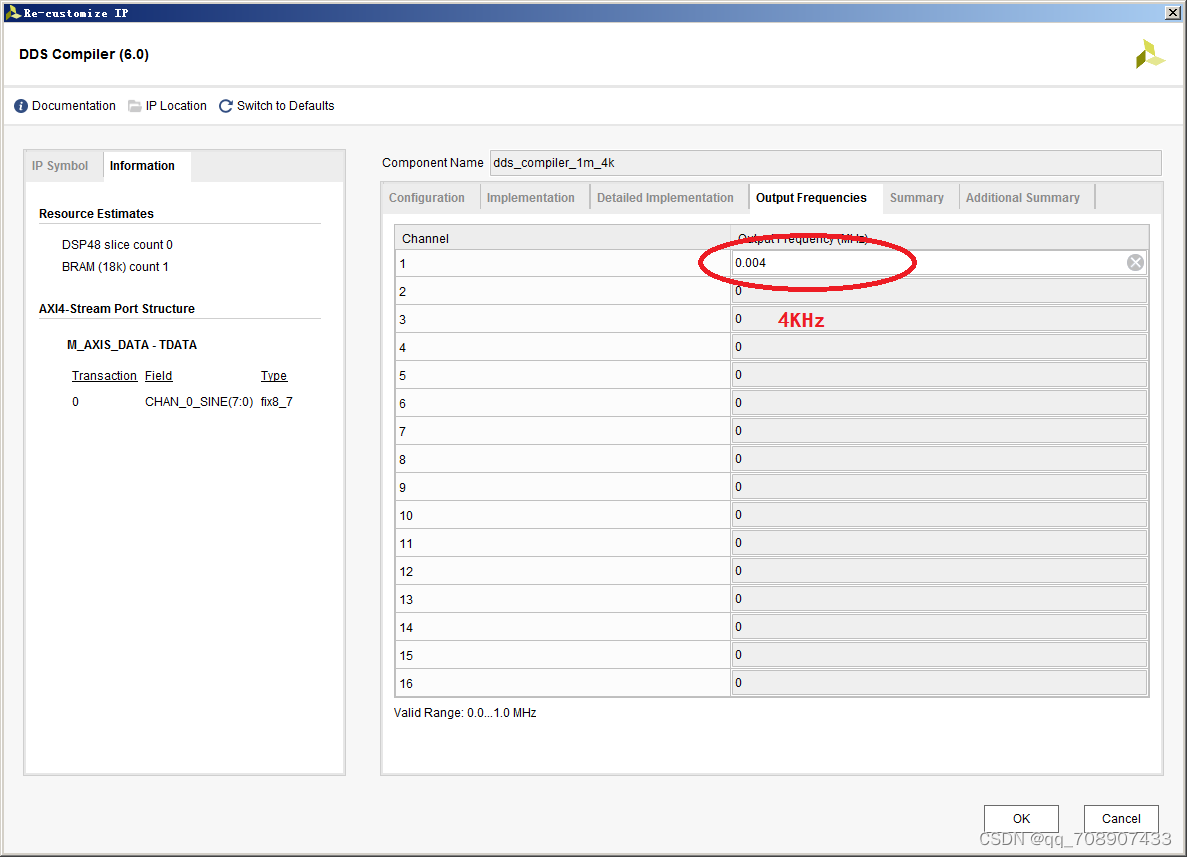Click transaction value 0 in table
Screen dimensions: 1187x857
coord(75,402)
